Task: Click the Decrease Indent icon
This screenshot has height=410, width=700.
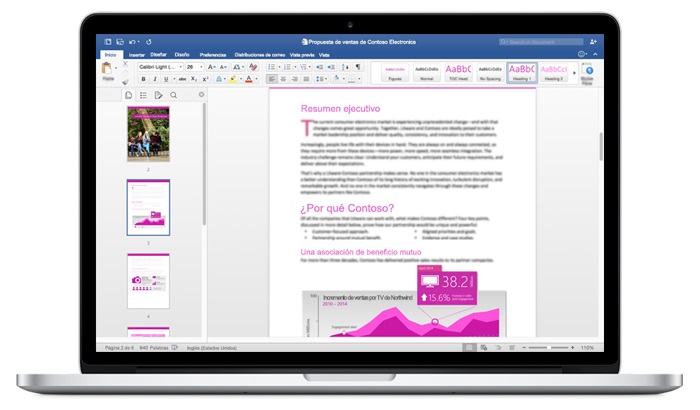Action: (x=320, y=67)
